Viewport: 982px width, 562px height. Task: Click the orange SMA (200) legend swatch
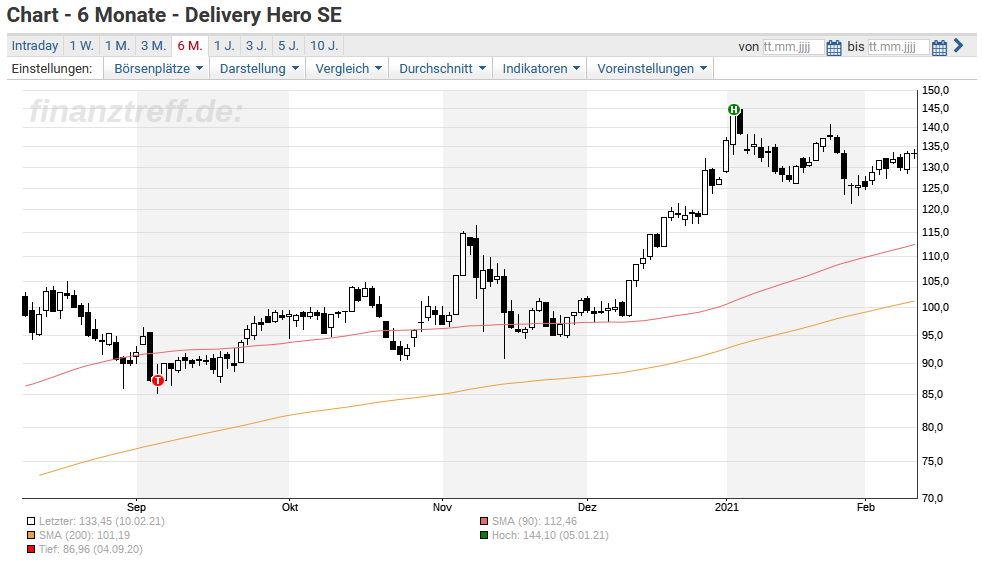coord(31,535)
